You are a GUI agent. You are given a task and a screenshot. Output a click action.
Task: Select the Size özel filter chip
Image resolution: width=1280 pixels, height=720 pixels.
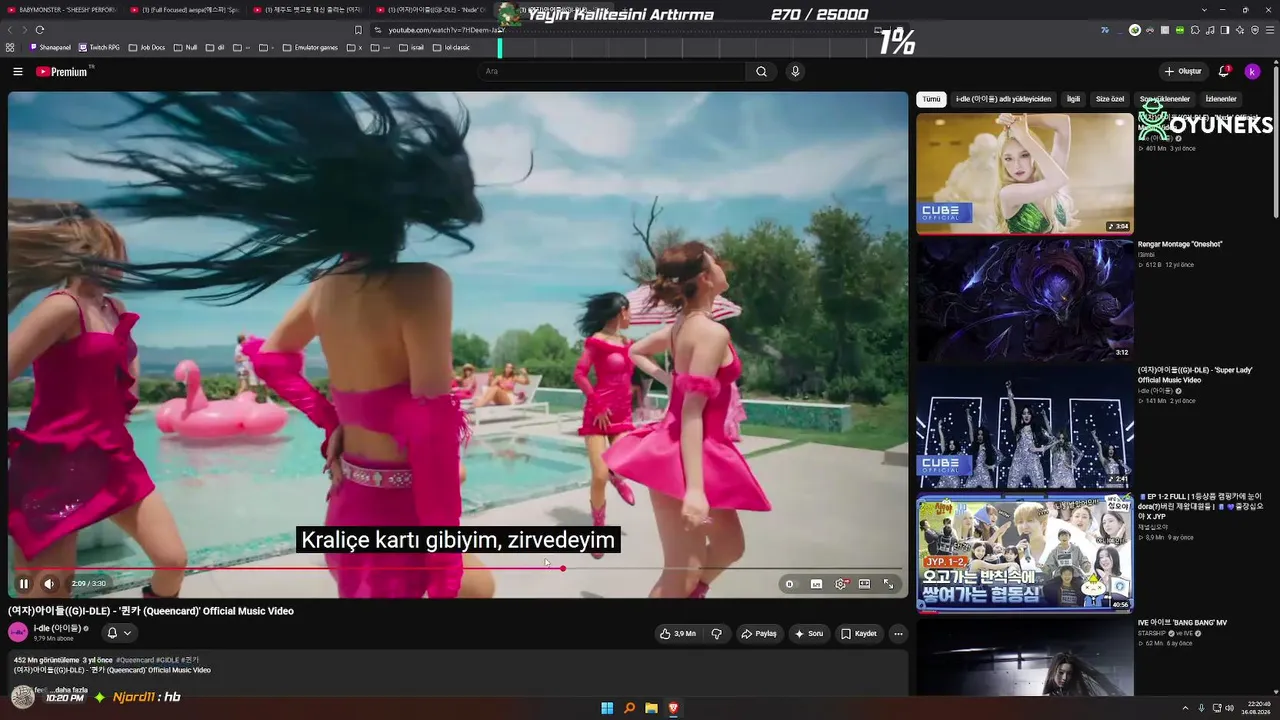pyautogui.click(x=1110, y=99)
